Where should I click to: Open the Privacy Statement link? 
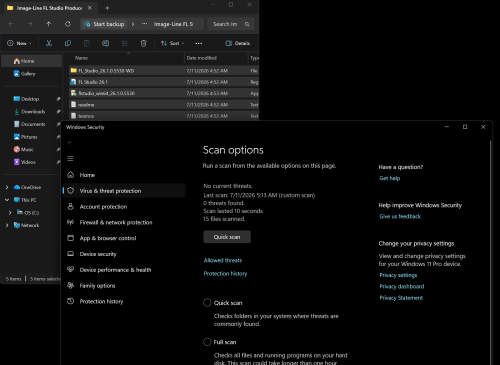pyautogui.click(x=401, y=298)
